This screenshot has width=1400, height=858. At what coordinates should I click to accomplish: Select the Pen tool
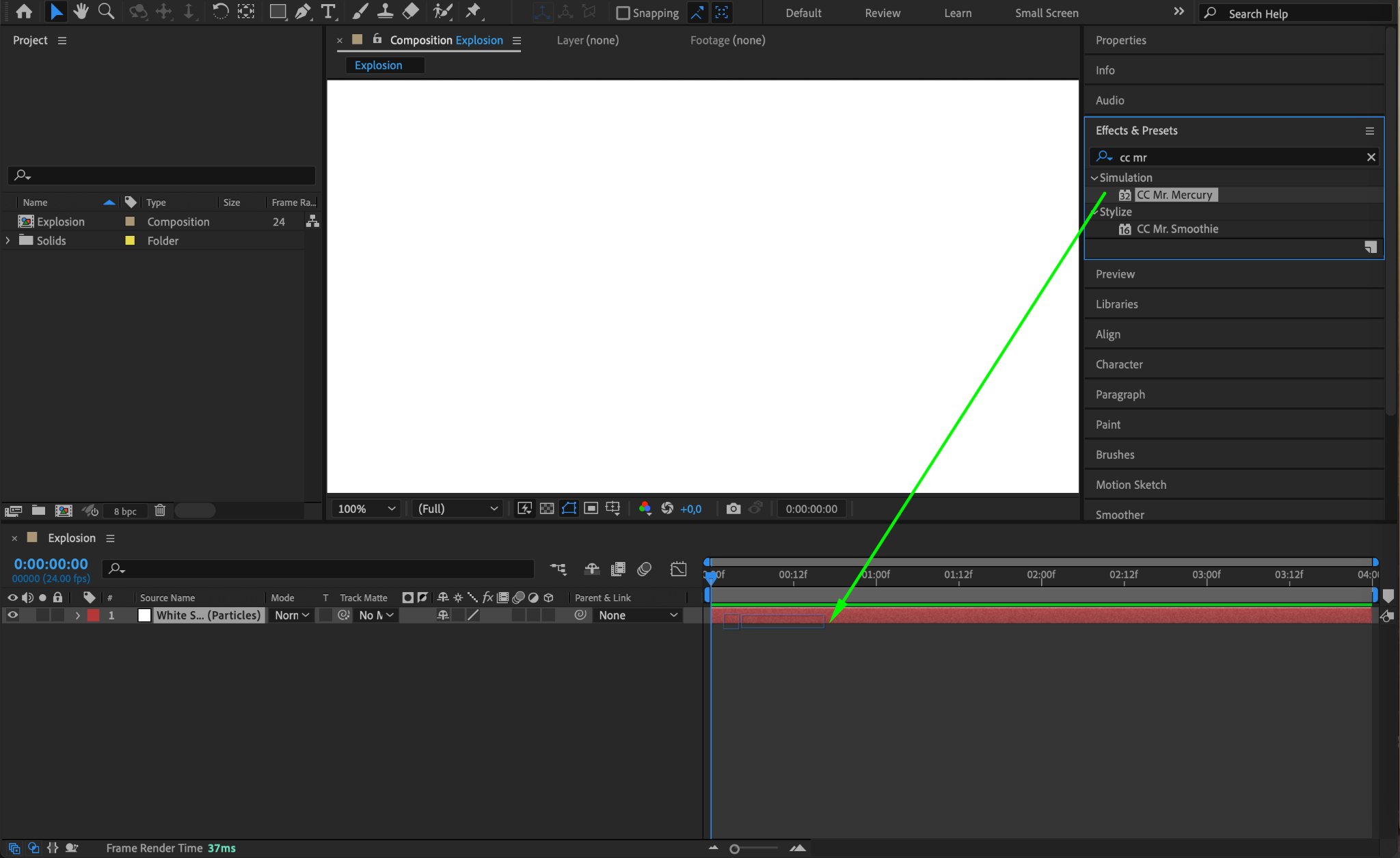pyautogui.click(x=302, y=12)
